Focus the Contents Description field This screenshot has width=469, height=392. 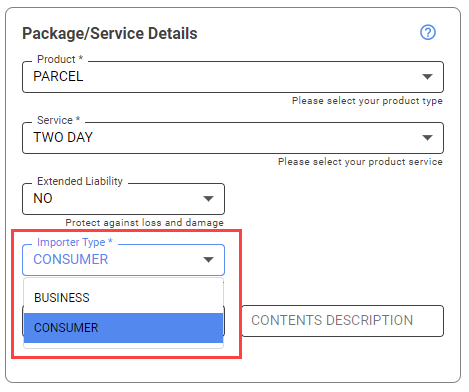(x=343, y=321)
